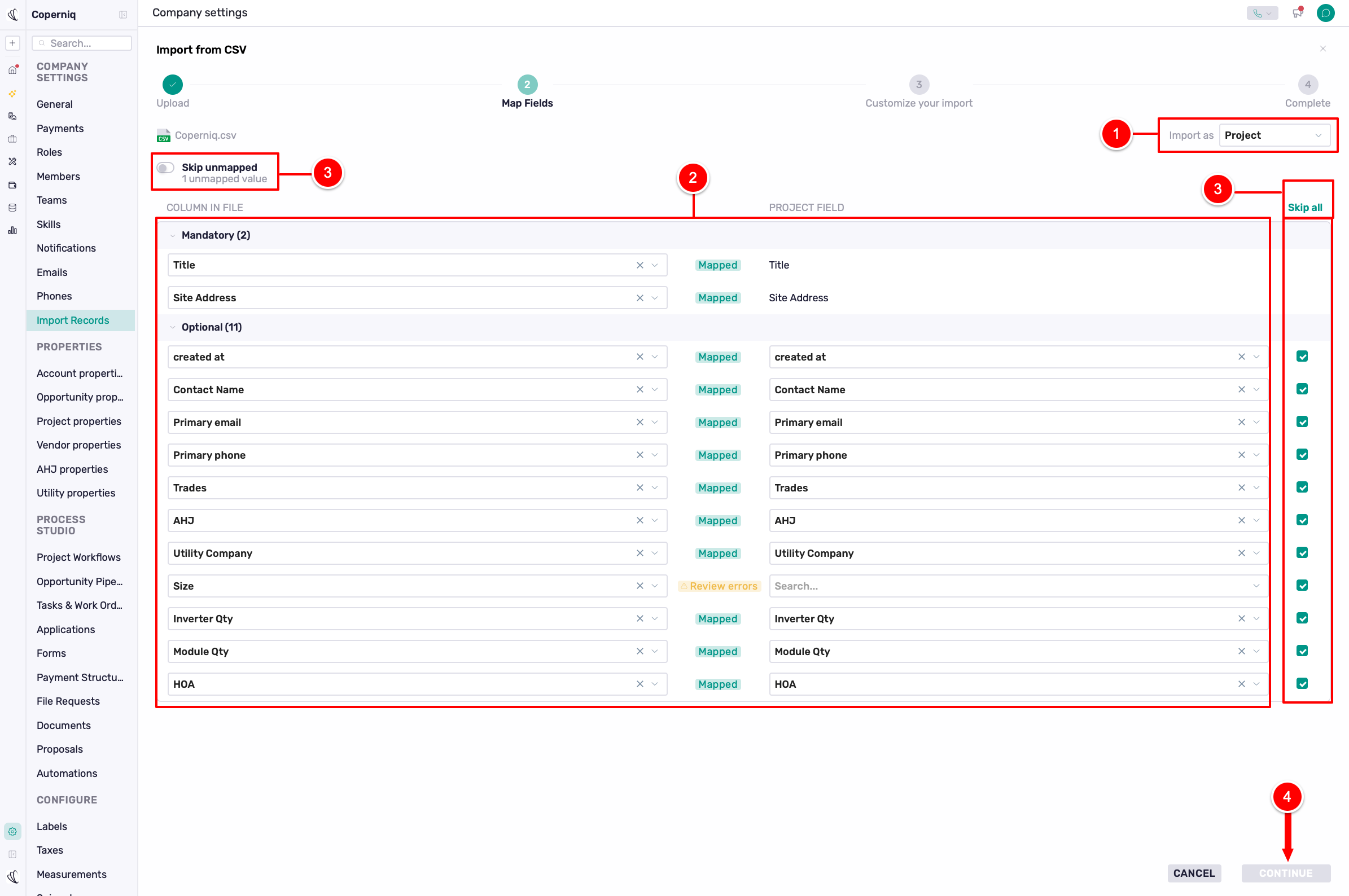Uncheck the Primary email row checkbox

tap(1302, 422)
